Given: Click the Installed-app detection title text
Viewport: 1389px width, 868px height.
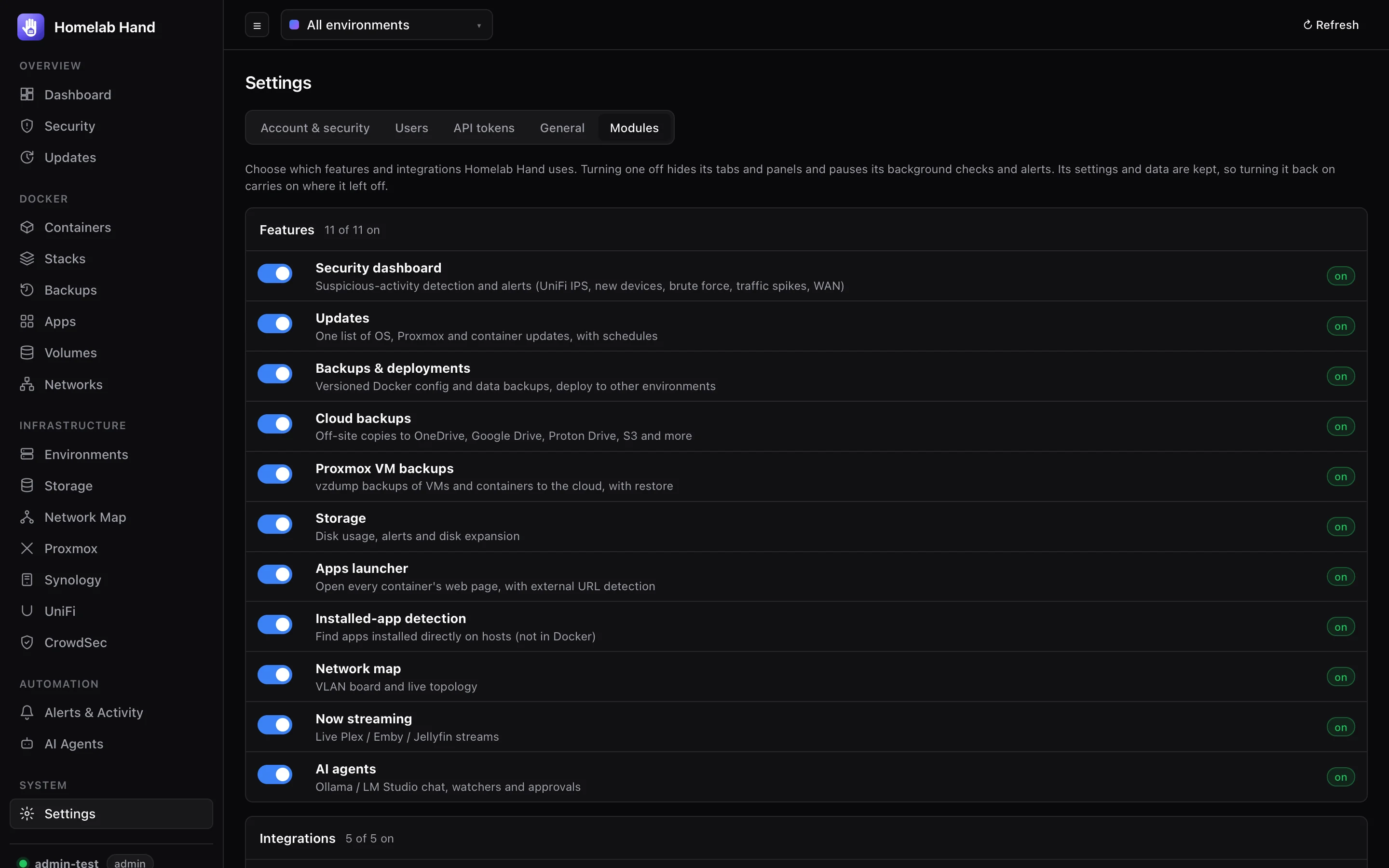Looking at the screenshot, I should click(x=390, y=618).
